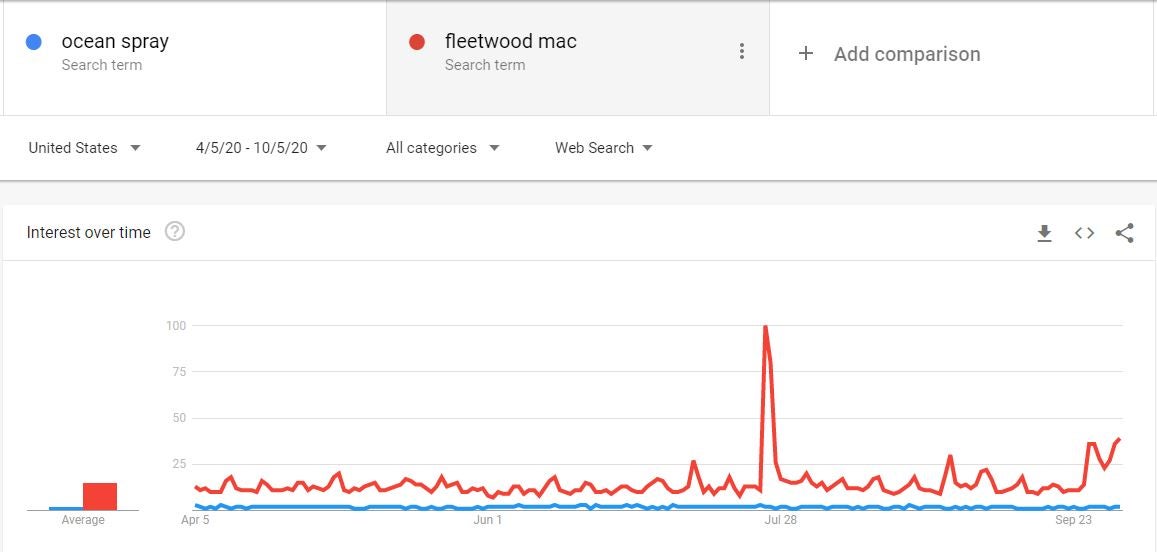Open the Web Search type dropdown
1157x552 pixels.
coord(604,148)
